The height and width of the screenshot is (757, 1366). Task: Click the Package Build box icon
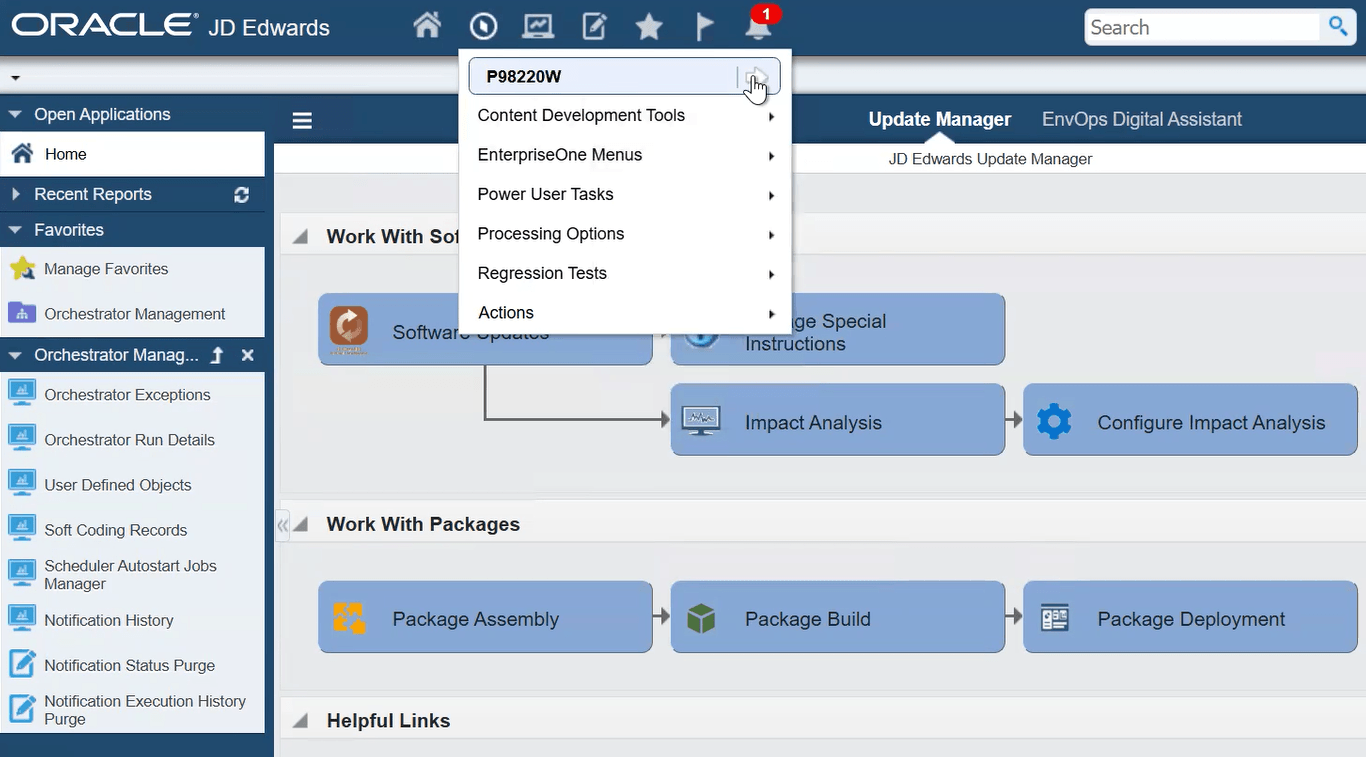[701, 618]
